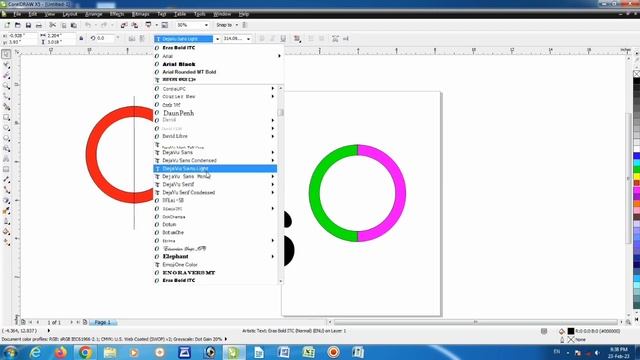Choose the first Eras Bold ITC entry

coord(179,48)
